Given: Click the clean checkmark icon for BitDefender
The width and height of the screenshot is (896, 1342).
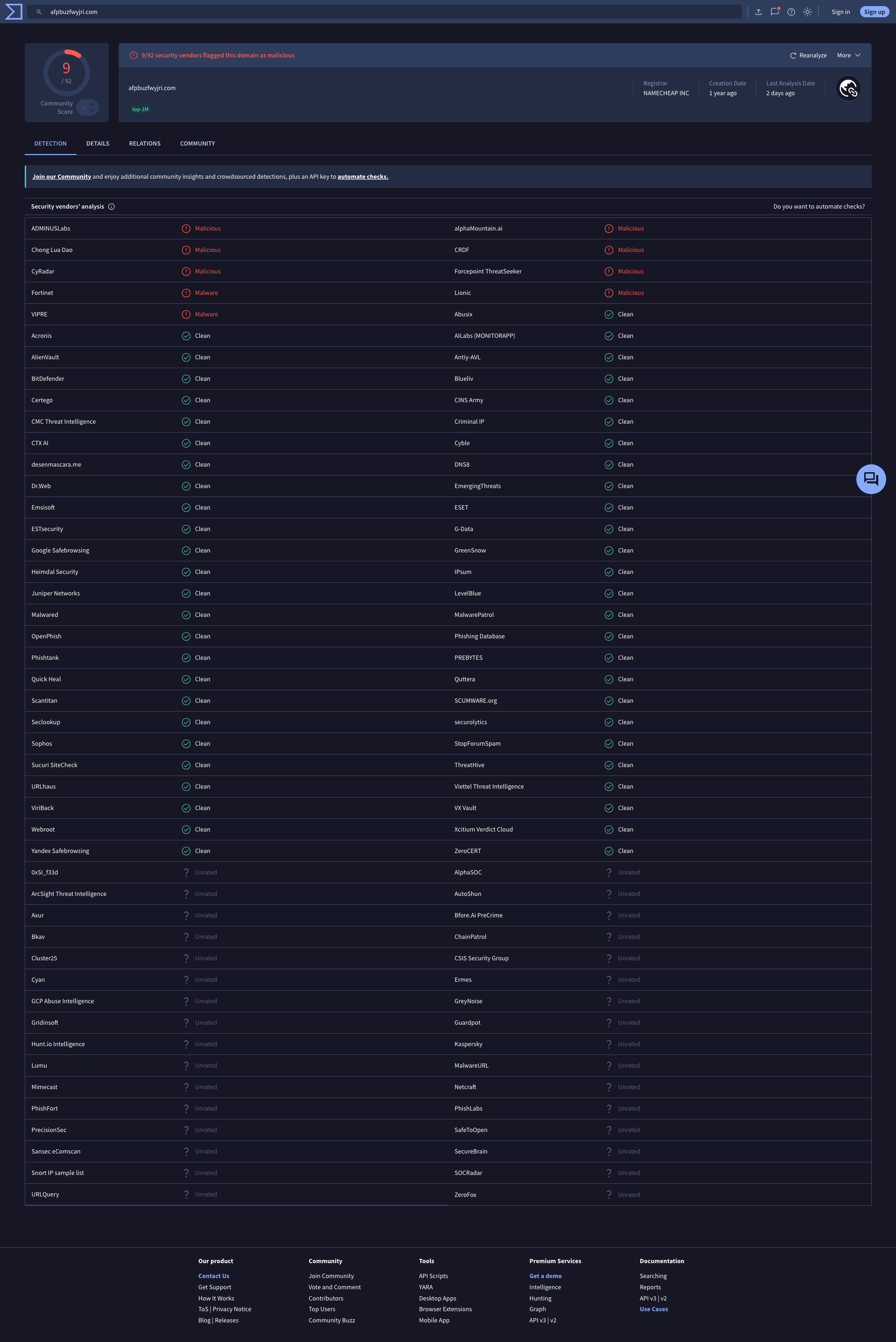Looking at the screenshot, I should tap(186, 379).
